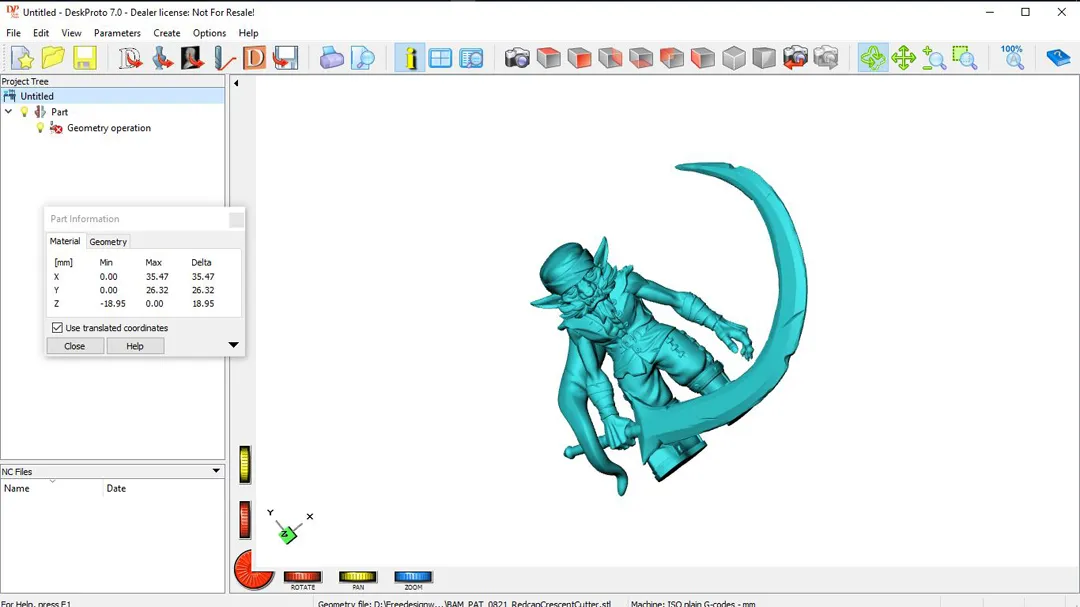This screenshot has width=1080, height=607.
Task: Expand Part Information with the black down arrow
Action: 233,344
